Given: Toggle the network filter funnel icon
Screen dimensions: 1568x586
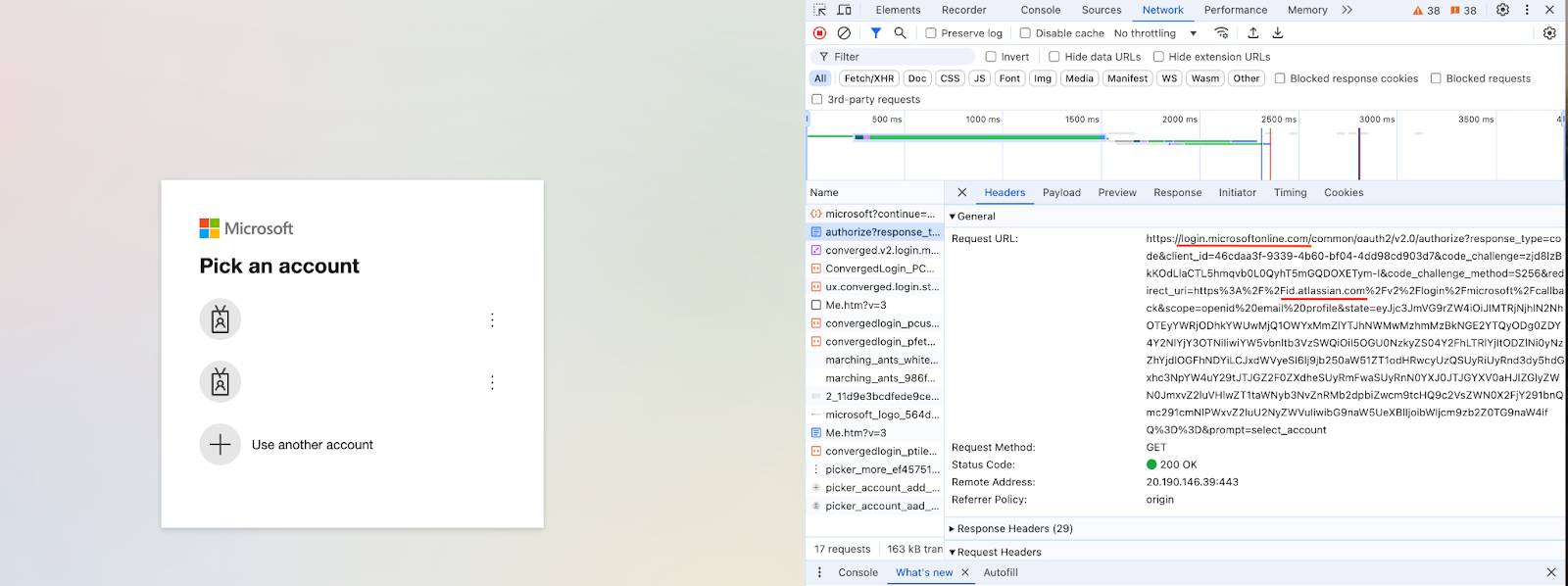Looking at the screenshot, I should pos(876,33).
